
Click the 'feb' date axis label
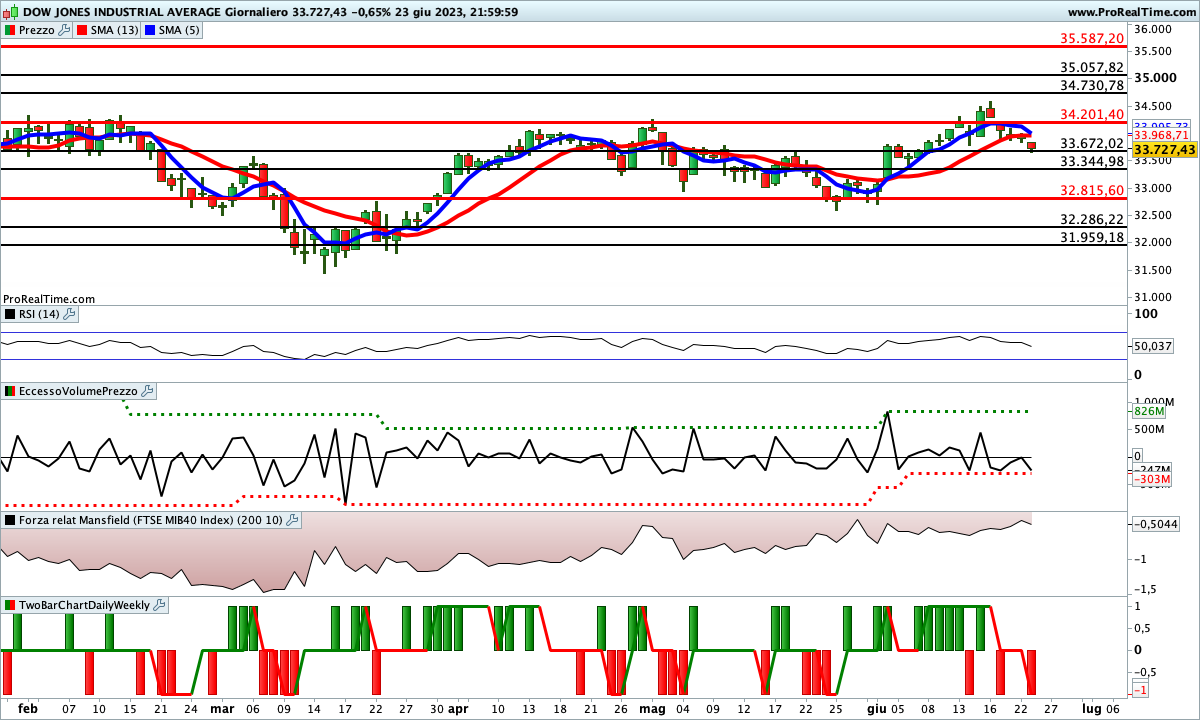pos(28,709)
